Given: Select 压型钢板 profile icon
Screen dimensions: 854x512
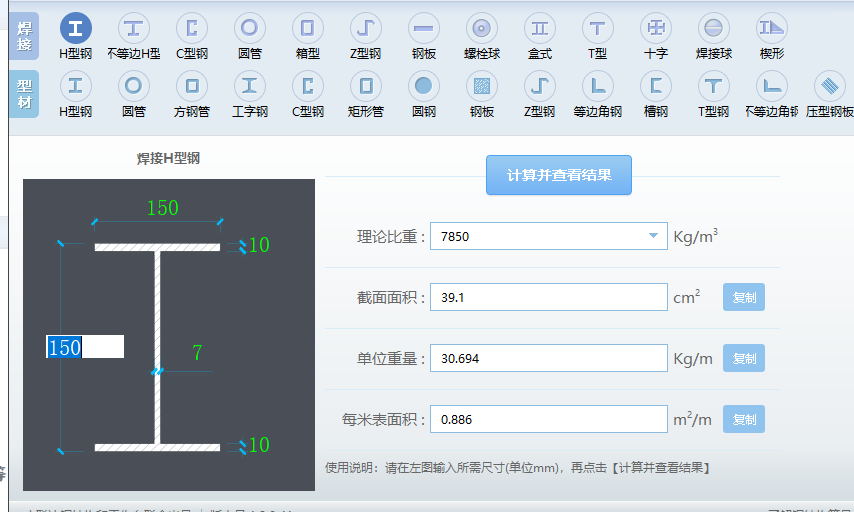Looking at the screenshot, I should click(829, 86).
